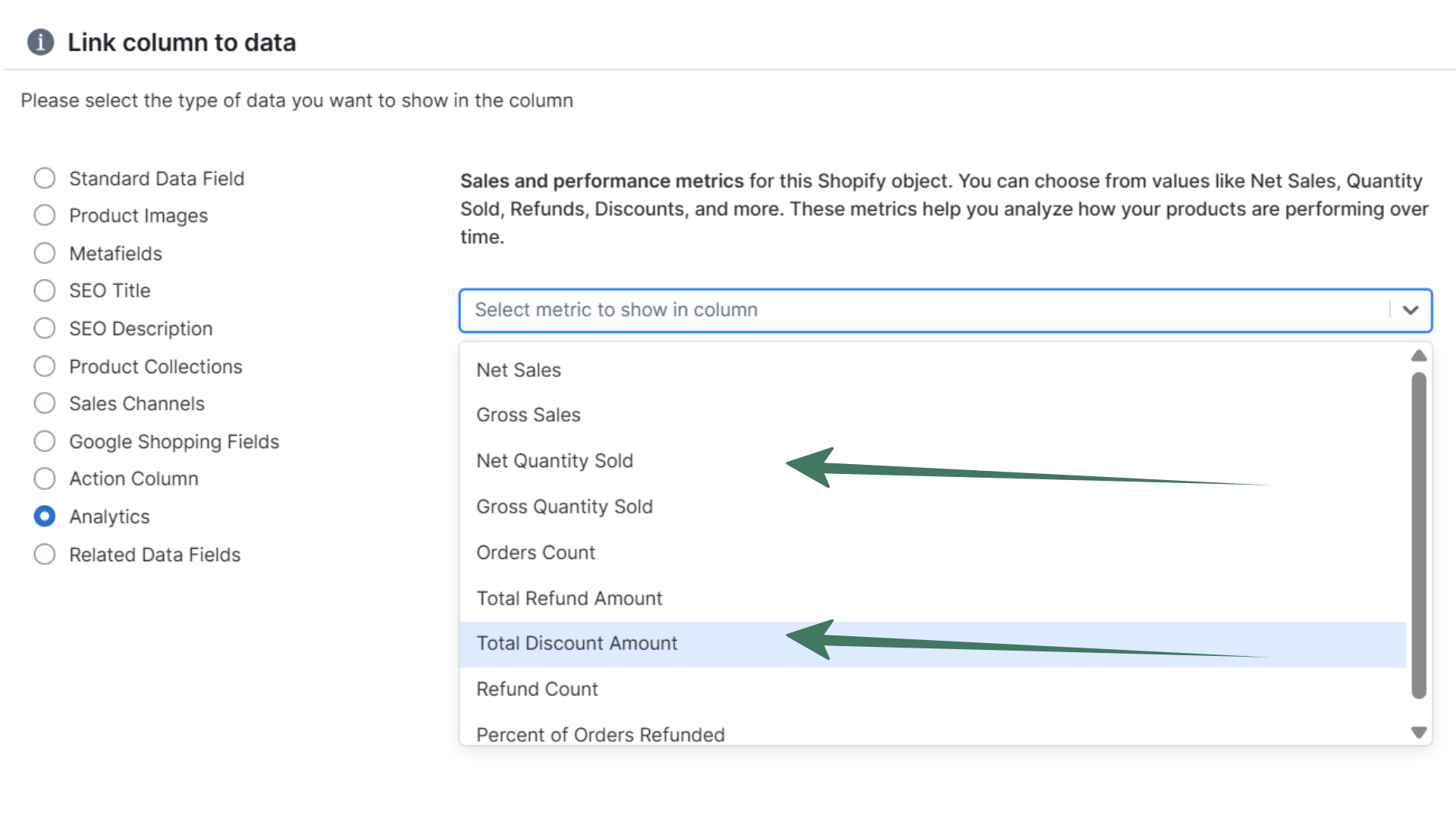Click the scrollbar down arrow in metric list
The height and width of the screenshot is (819, 1456).
tap(1417, 732)
